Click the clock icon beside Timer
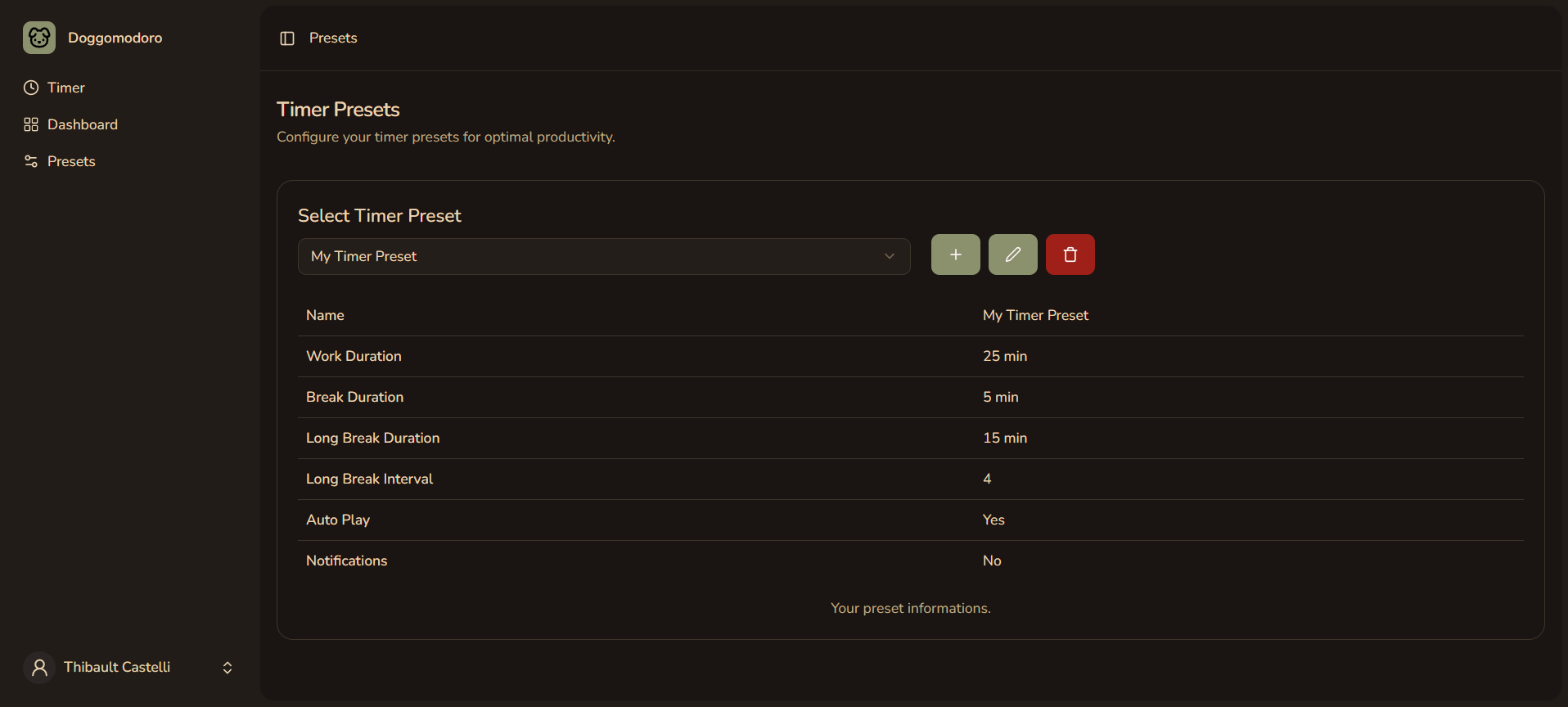This screenshot has width=1568, height=707. coord(31,88)
